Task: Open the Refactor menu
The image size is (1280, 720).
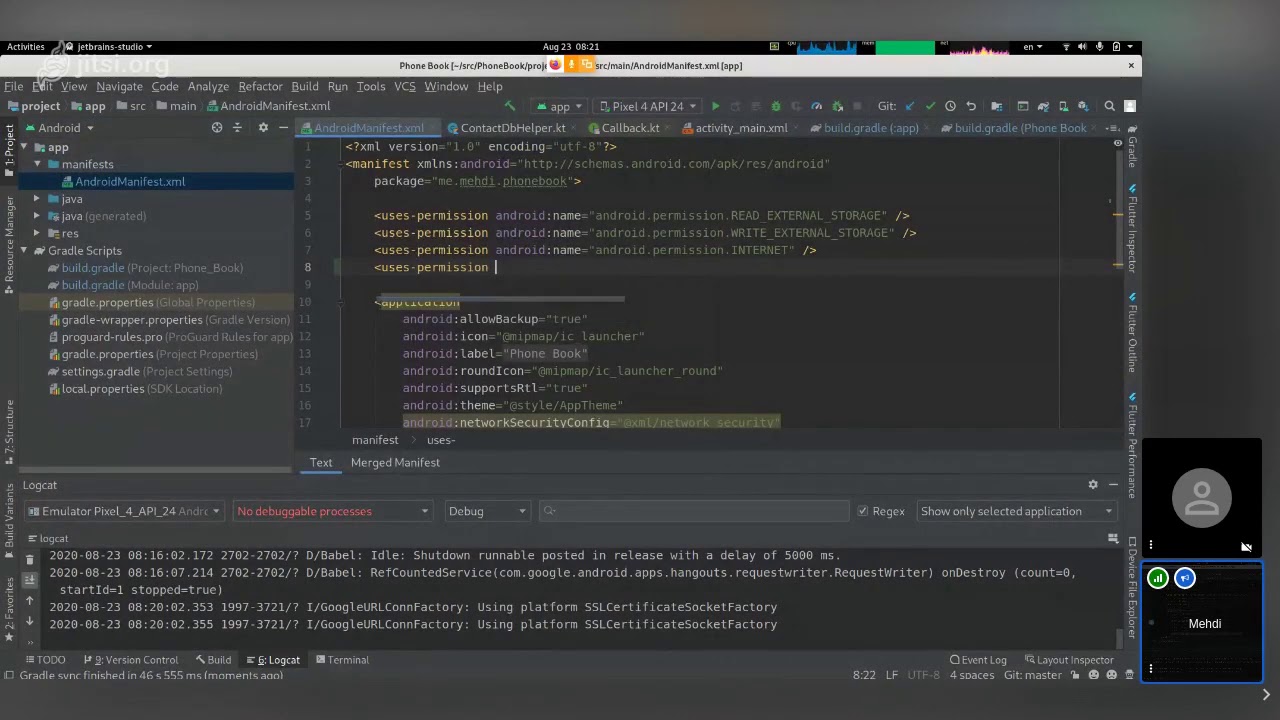Action: coord(260,87)
